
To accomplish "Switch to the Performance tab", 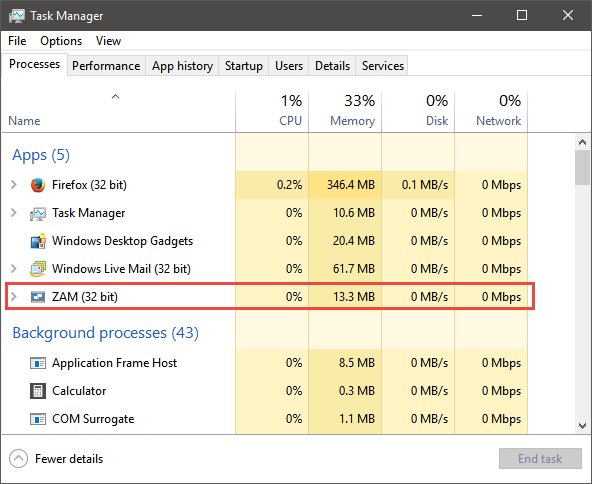I will tap(106, 66).
